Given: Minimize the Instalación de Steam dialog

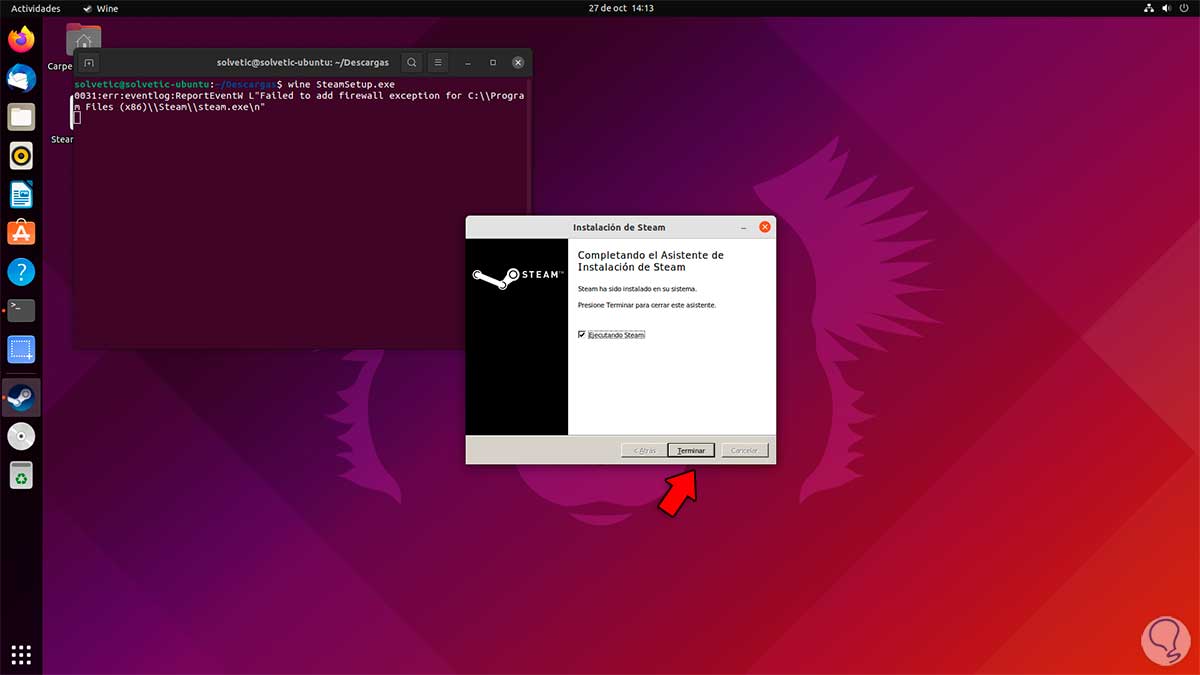Looking at the screenshot, I should coord(743,227).
